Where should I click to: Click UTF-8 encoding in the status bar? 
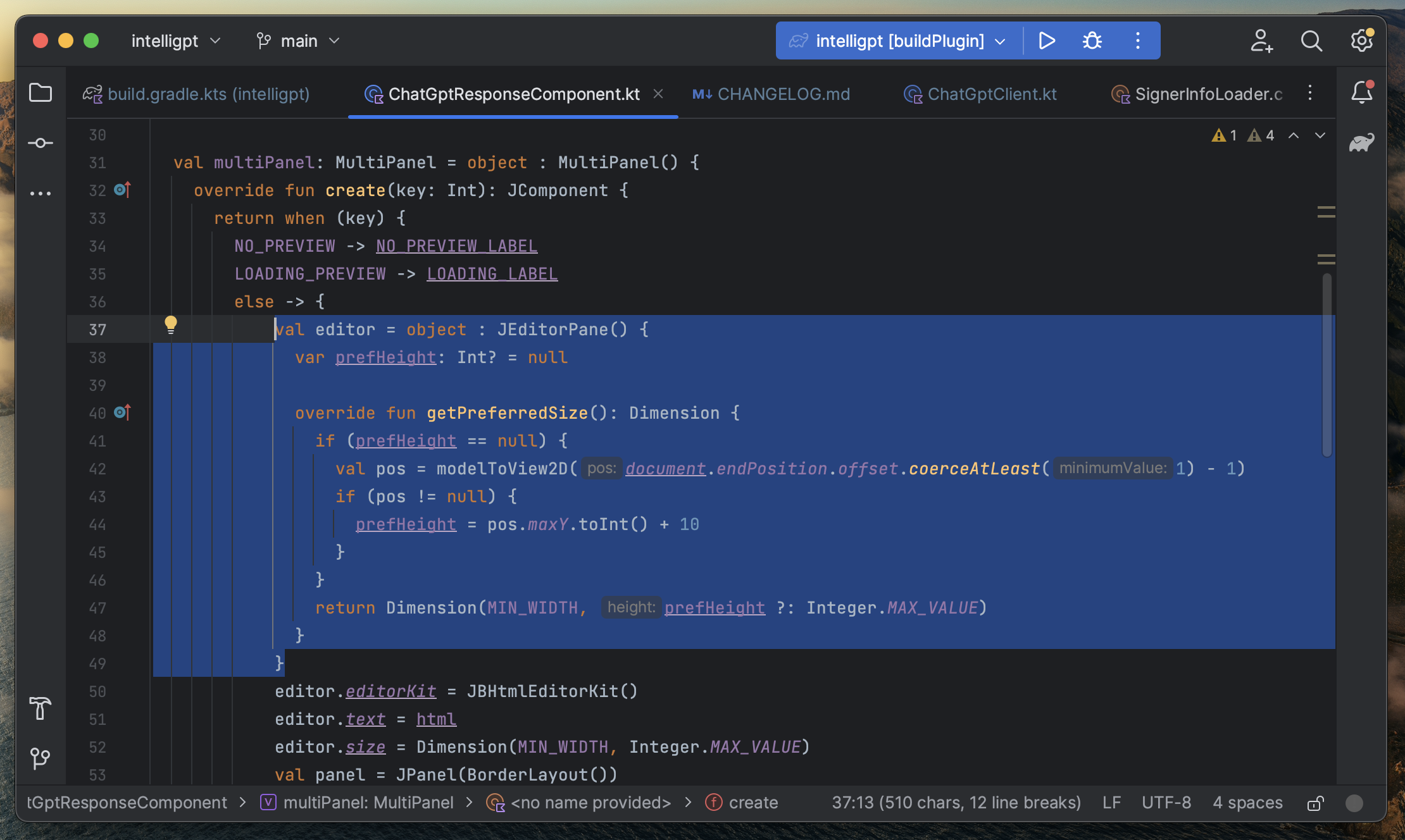1166,802
